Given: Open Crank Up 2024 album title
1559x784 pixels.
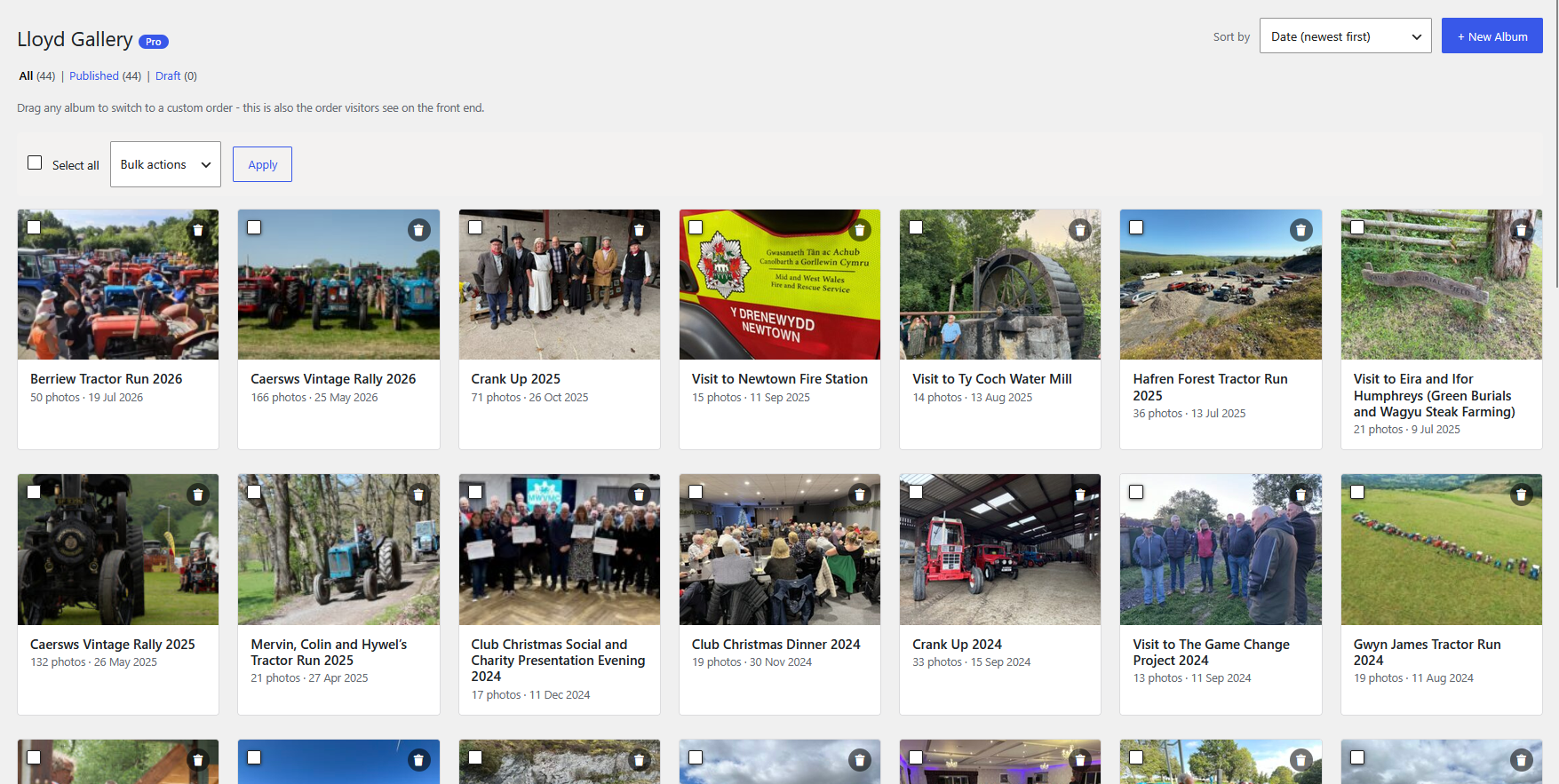Looking at the screenshot, I should pos(957,645).
